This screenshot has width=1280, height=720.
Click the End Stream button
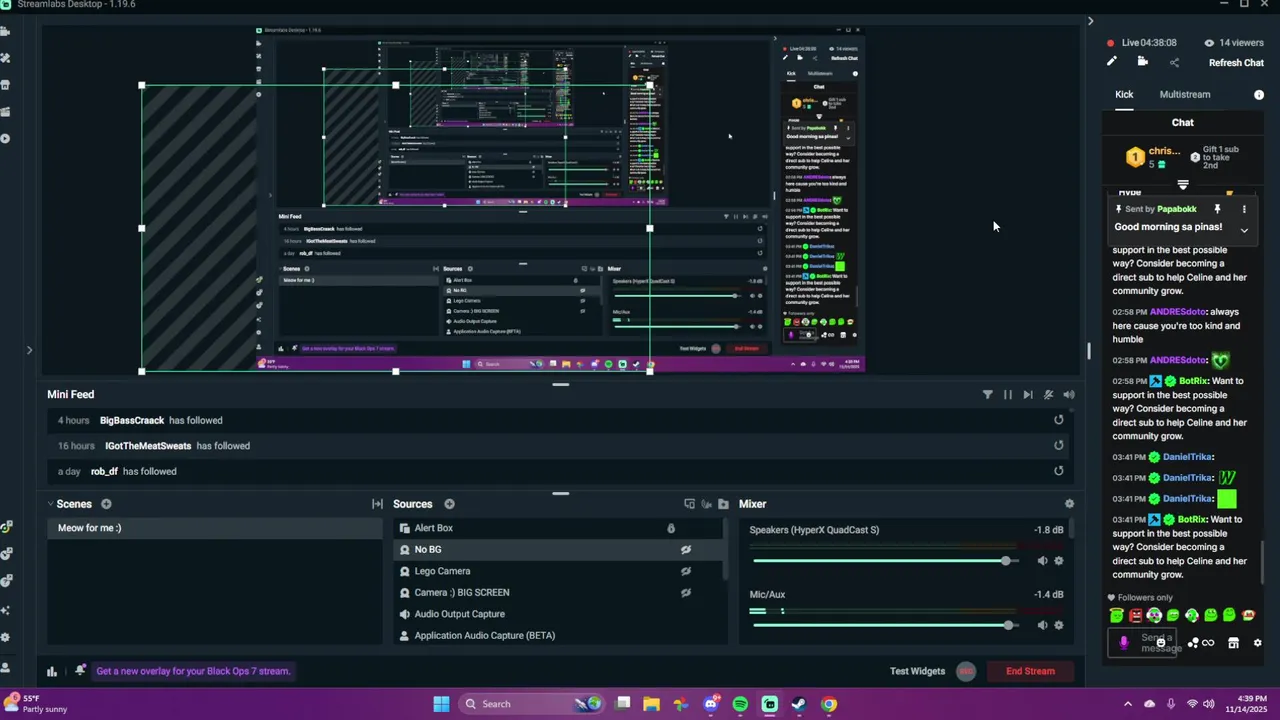coord(1030,671)
